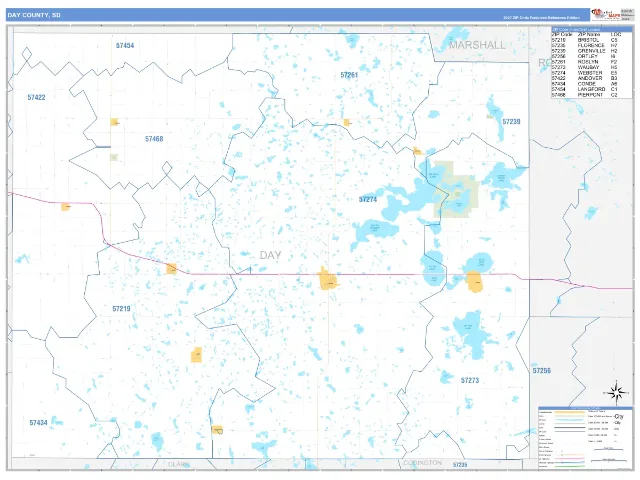The width and height of the screenshot is (640, 480).
Task: Select the 57274 ZIP label on the map
Action: [x=368, y=199]
